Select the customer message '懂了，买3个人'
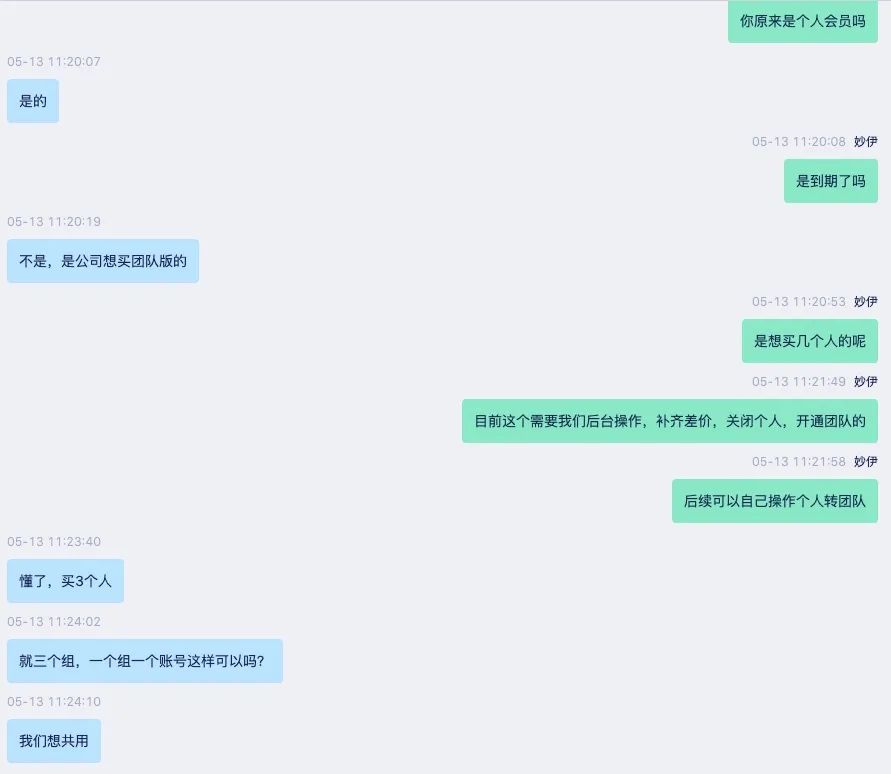 (x=65, y=581)
